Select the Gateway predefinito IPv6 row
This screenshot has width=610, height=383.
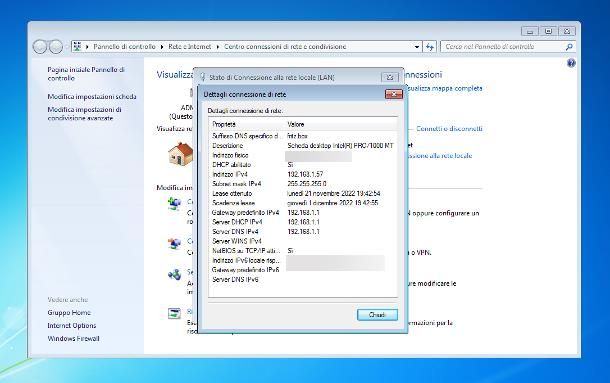pyautogui.click(x=303, y=270)
